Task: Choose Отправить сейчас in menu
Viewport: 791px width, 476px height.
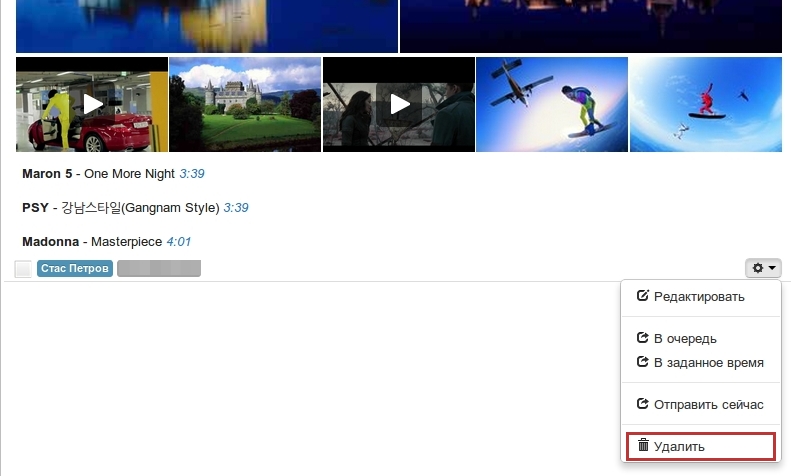Action: [x=708, y=405]
